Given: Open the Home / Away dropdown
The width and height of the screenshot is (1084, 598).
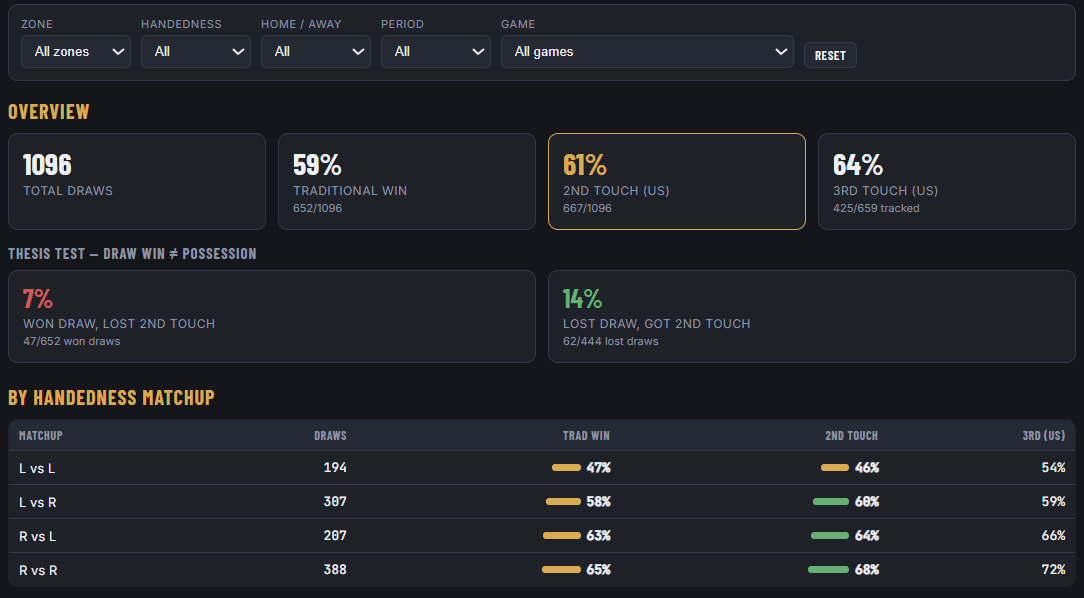Looking at the screenshot, I should coord(316,52).
